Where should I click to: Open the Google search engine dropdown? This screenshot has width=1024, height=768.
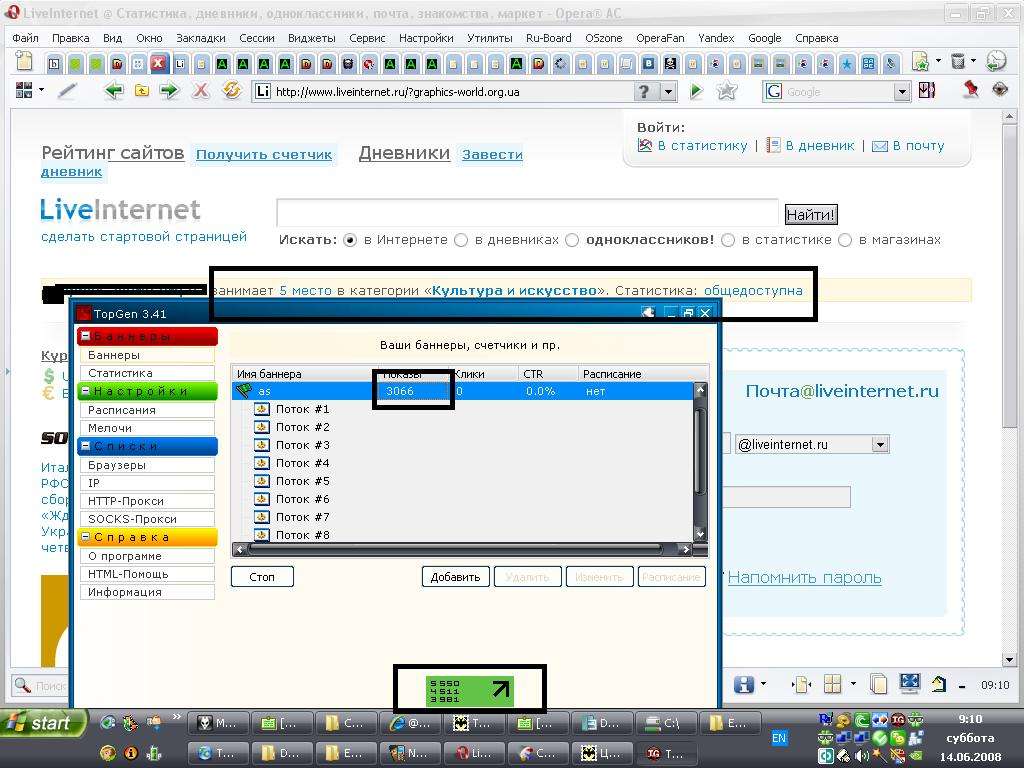[x=902, y=92]
